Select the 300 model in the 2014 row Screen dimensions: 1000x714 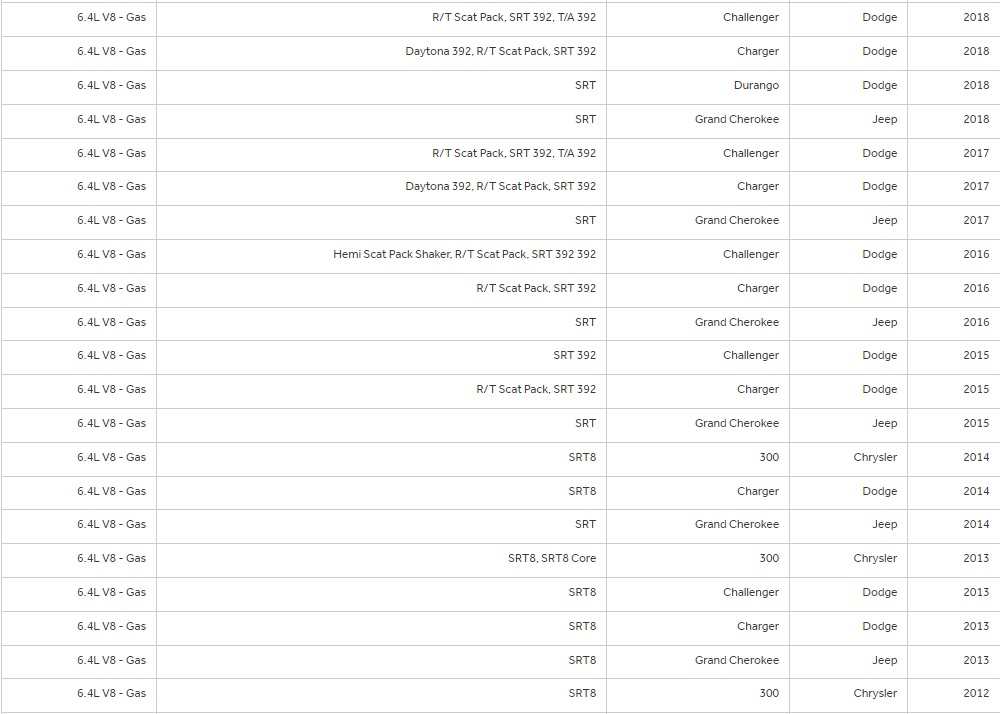click(x=768, y=457)
